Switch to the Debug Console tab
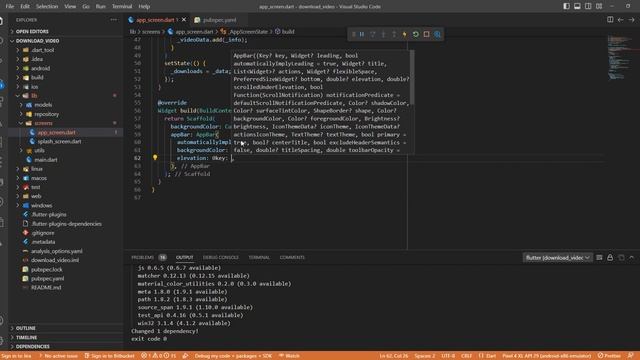Viewport: 640px width, 360px height. (221, 258)
